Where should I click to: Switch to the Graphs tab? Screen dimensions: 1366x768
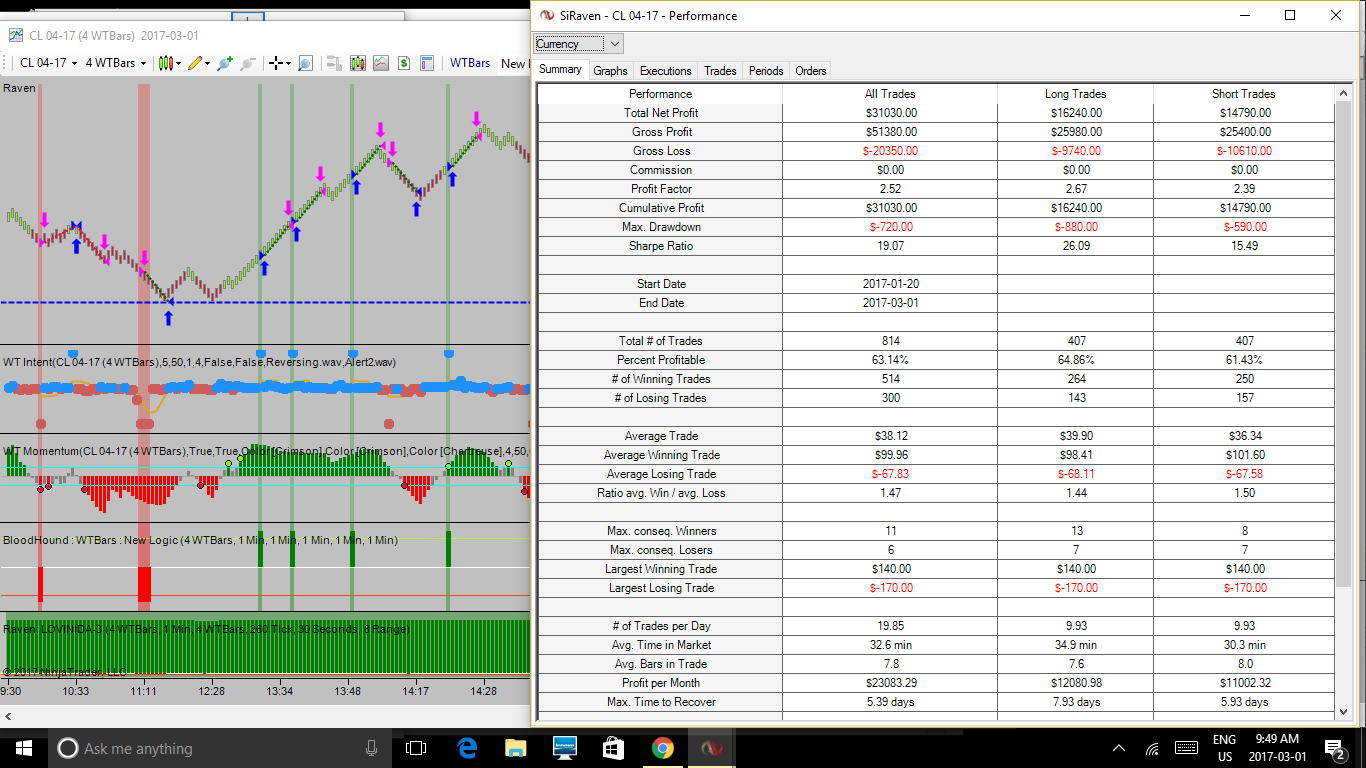pyautogui.click(x=610, y=71)
